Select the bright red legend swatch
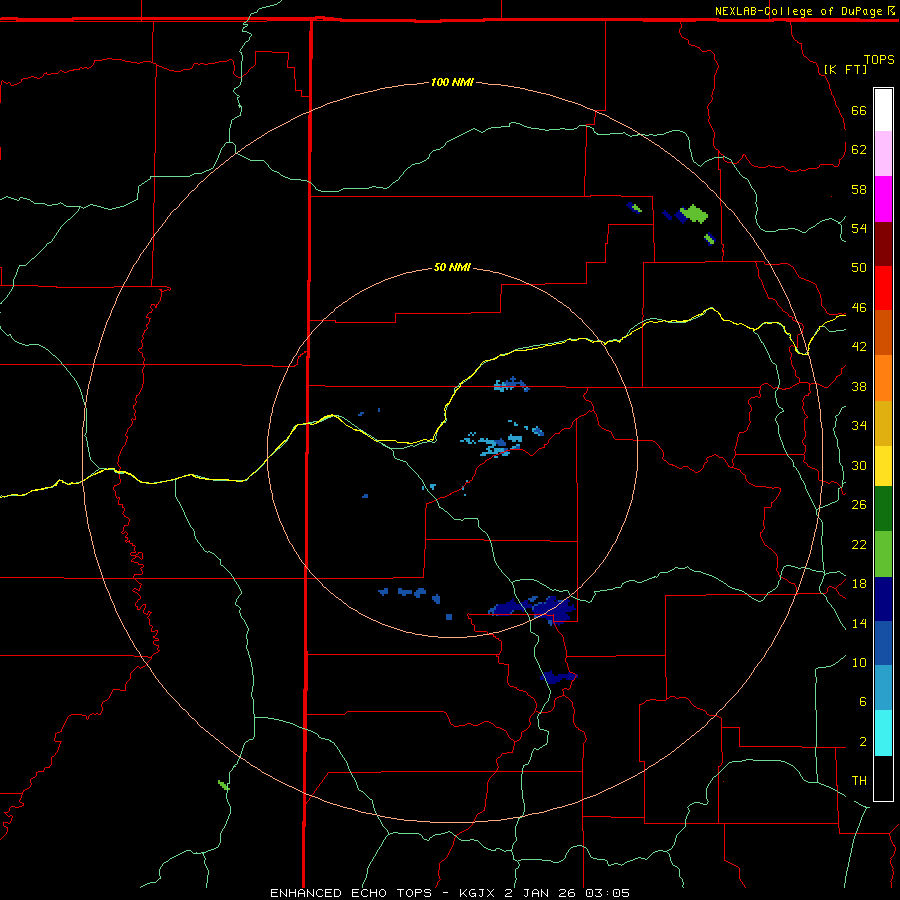The image size is (900, 900). tap(883, 288)
